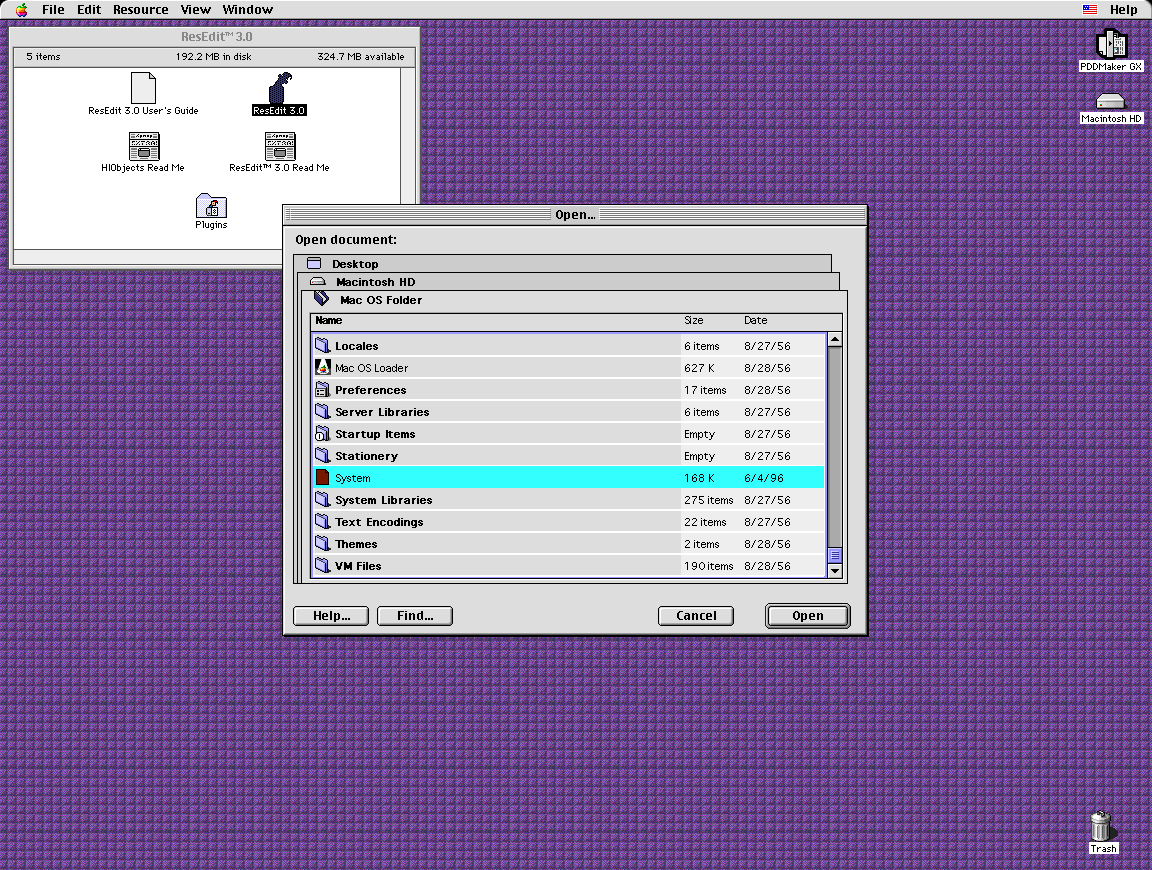Select the System Libraries row name
Viewport: 1152px width, 870px height.
click(x=384, y=500)
